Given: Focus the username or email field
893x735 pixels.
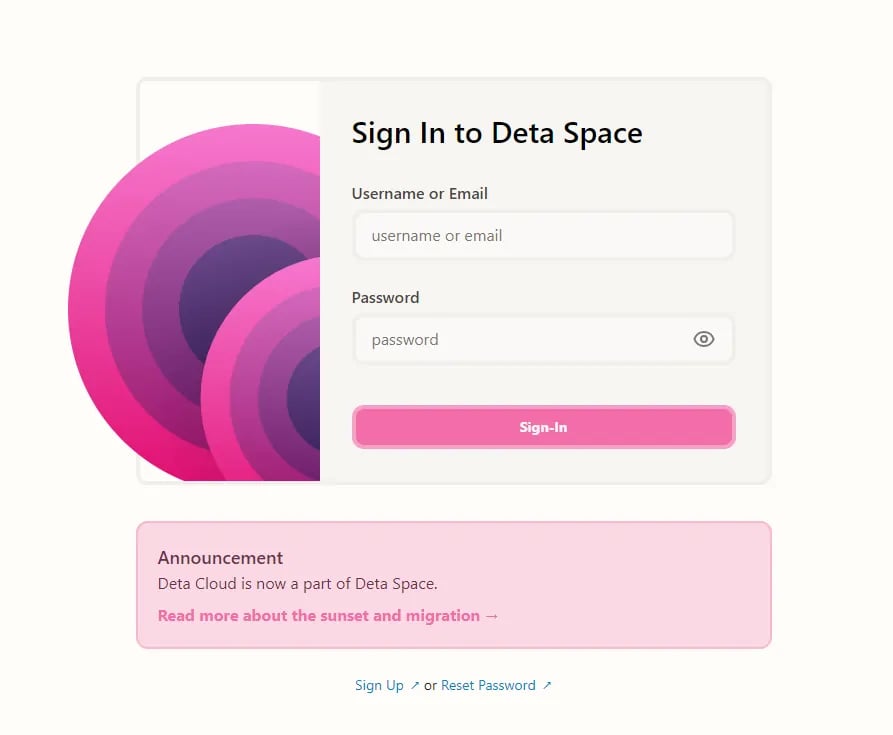Looking at the screenshot, I should point(544,236).
